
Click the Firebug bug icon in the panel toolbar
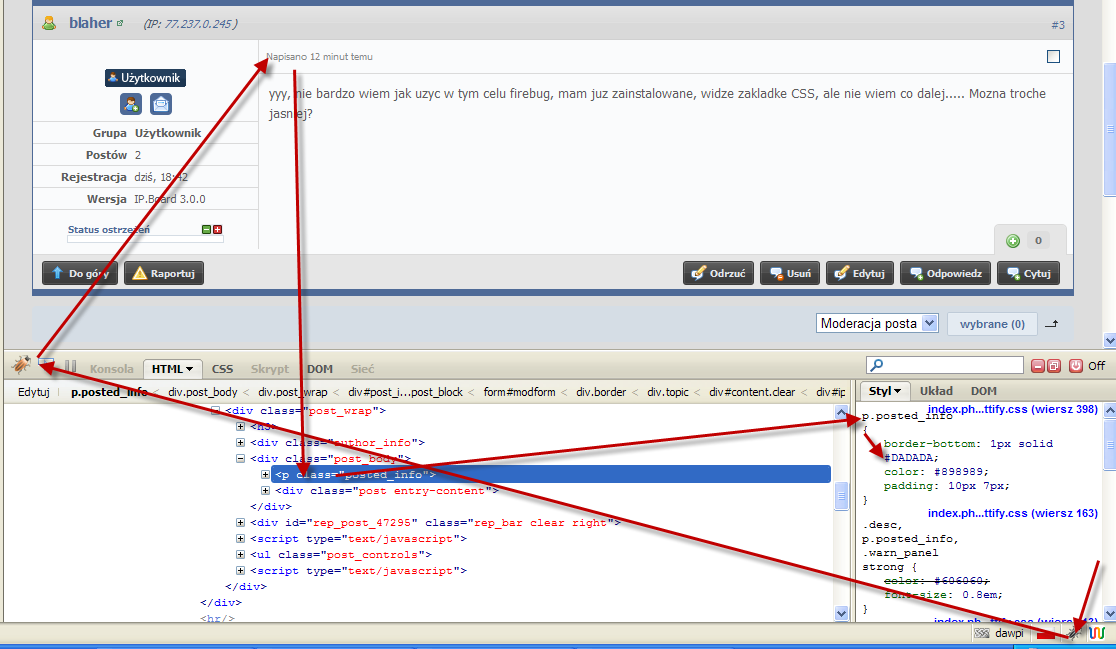[x=21, y=366]
